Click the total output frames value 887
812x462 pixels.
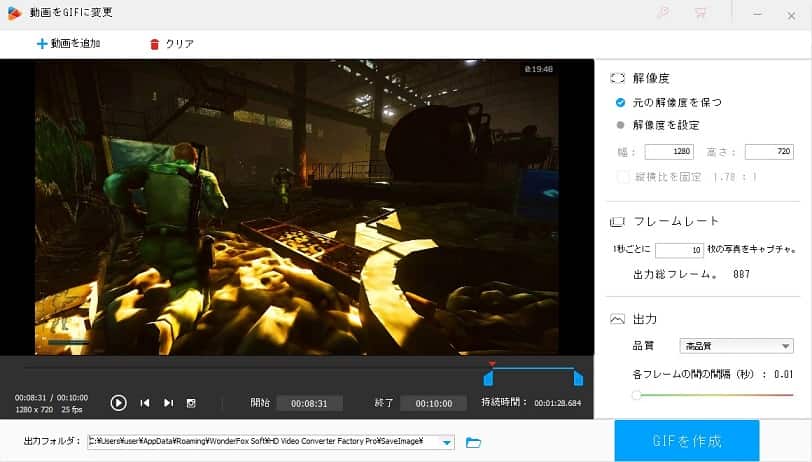pos(741,274)
